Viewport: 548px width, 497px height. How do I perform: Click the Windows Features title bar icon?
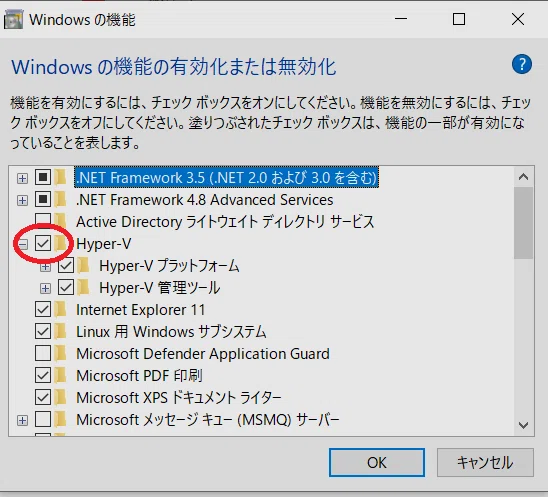click(13, 20)
